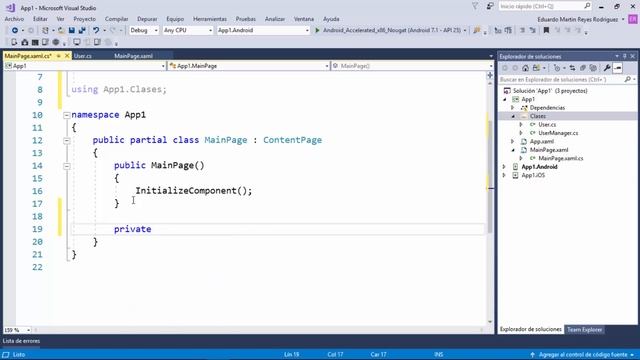The width and height of the screenshot is (640, 360).
Task: Click the quick launch magnifier icon
Action: (x=587, y=6)
